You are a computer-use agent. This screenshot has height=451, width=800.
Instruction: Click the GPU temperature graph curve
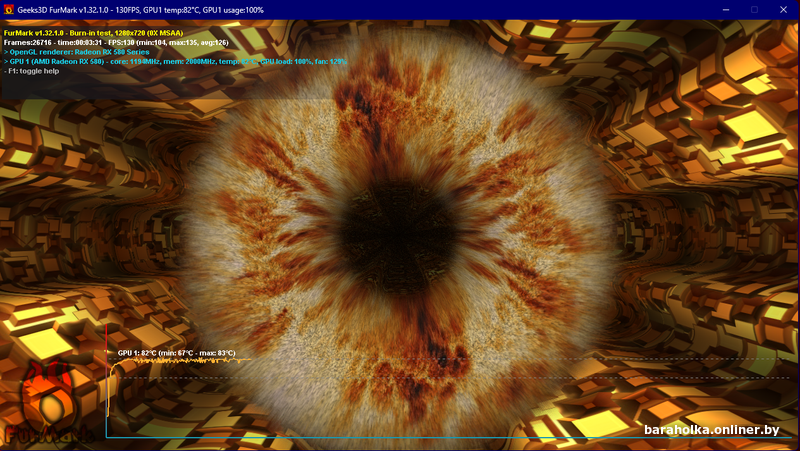tap(179, 361)
